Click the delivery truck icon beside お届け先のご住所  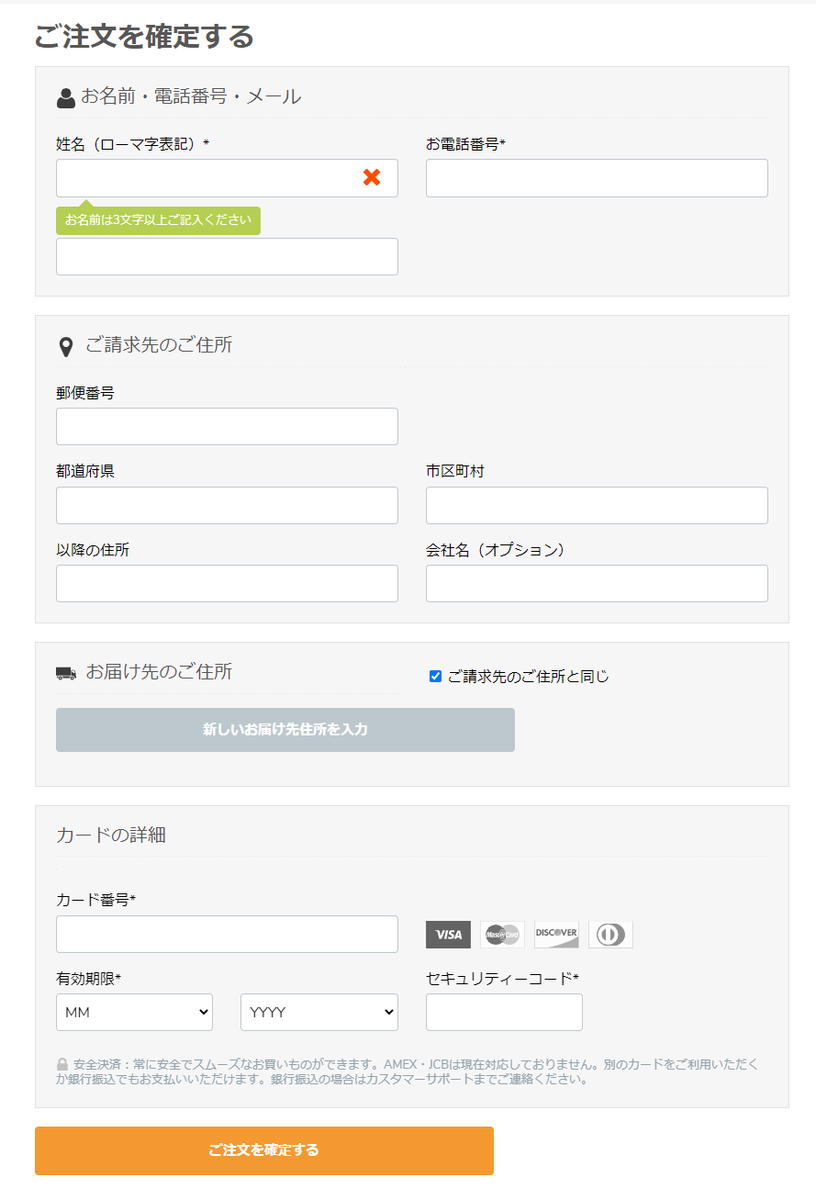(x=66, y=674)
